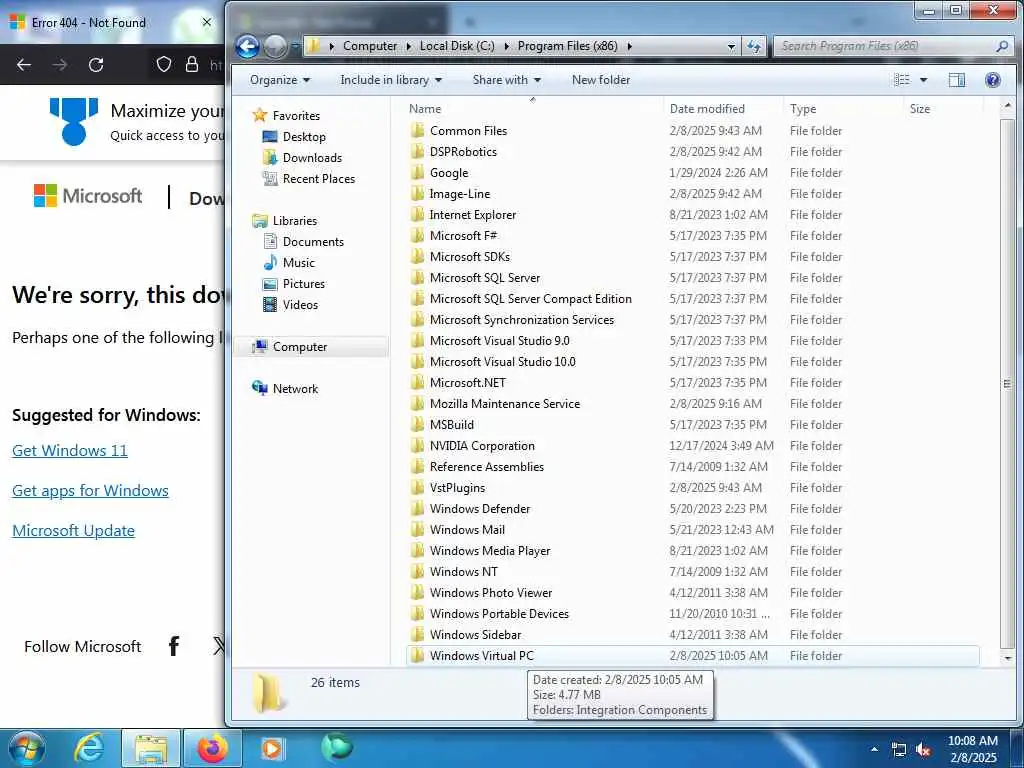The width and height of the screenshot is (1024, 768).
Task: Expand breadcrumb arrow after Computer
Action: click(409, 46)
